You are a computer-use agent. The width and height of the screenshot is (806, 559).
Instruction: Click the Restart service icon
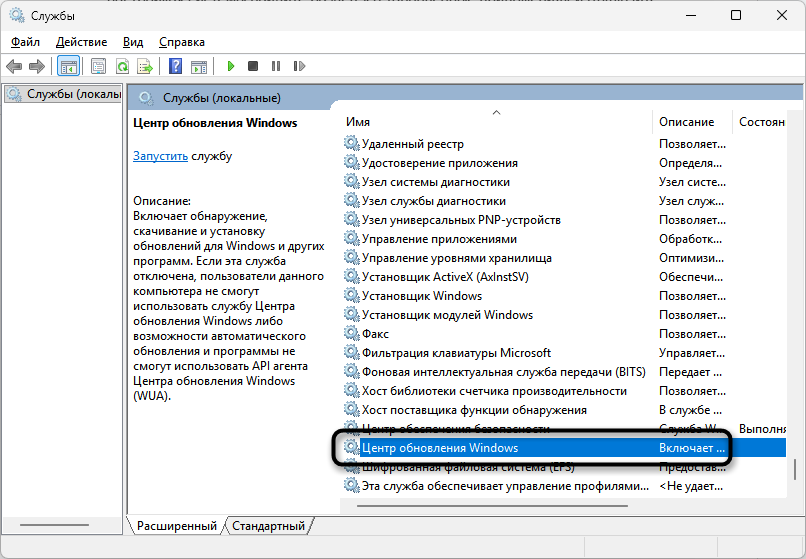299,66
